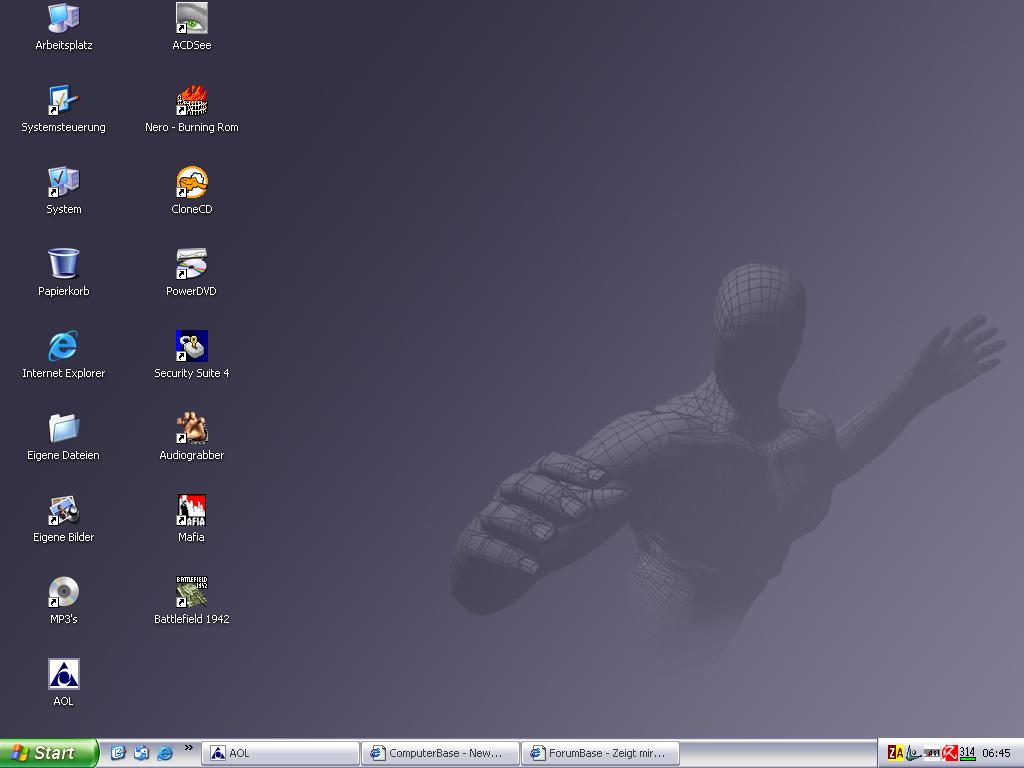Click the gray-and-white tray icon
The height and width of the screenshot is (768, 1024).
(931, 754)
